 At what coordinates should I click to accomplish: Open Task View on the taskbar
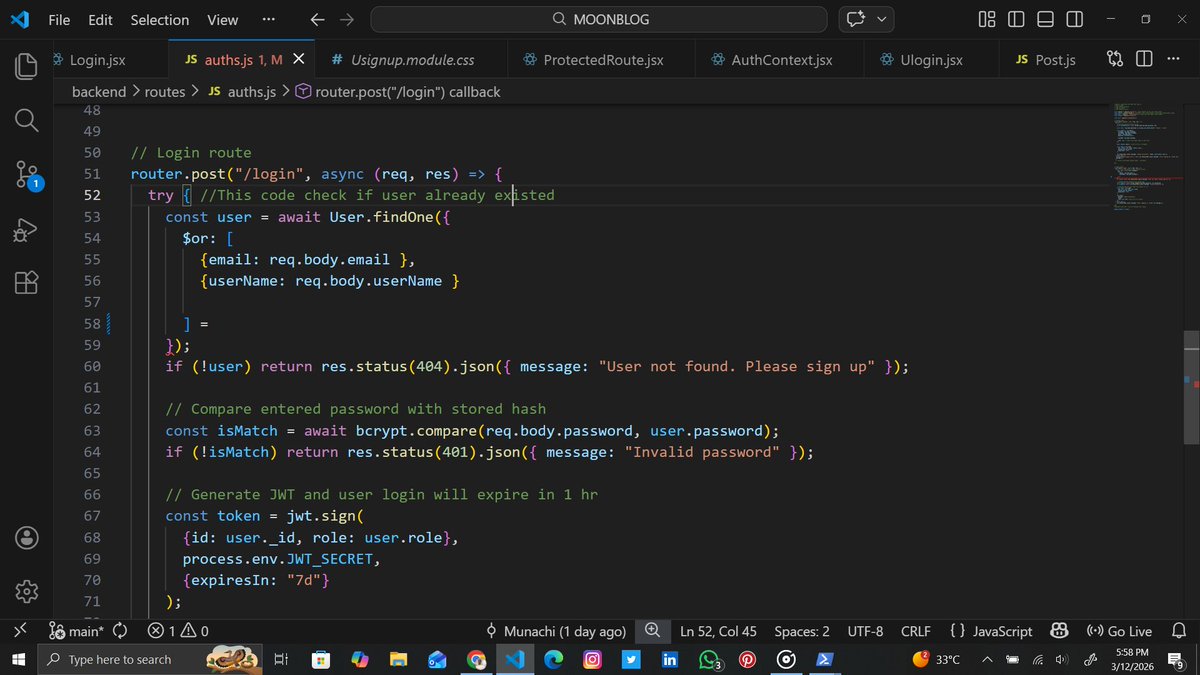point(280,659)
